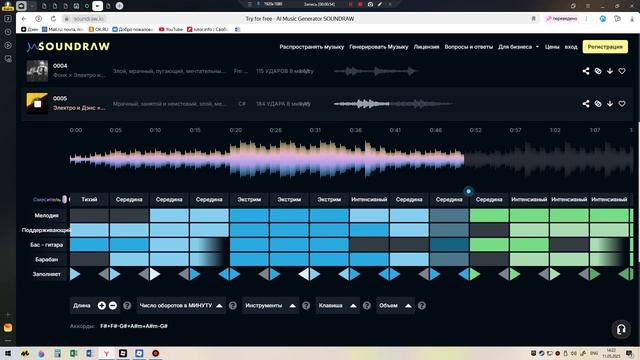Screen dimensions: 640x360
Task: Open help icon next to Объем
Action: click(422, 305)
